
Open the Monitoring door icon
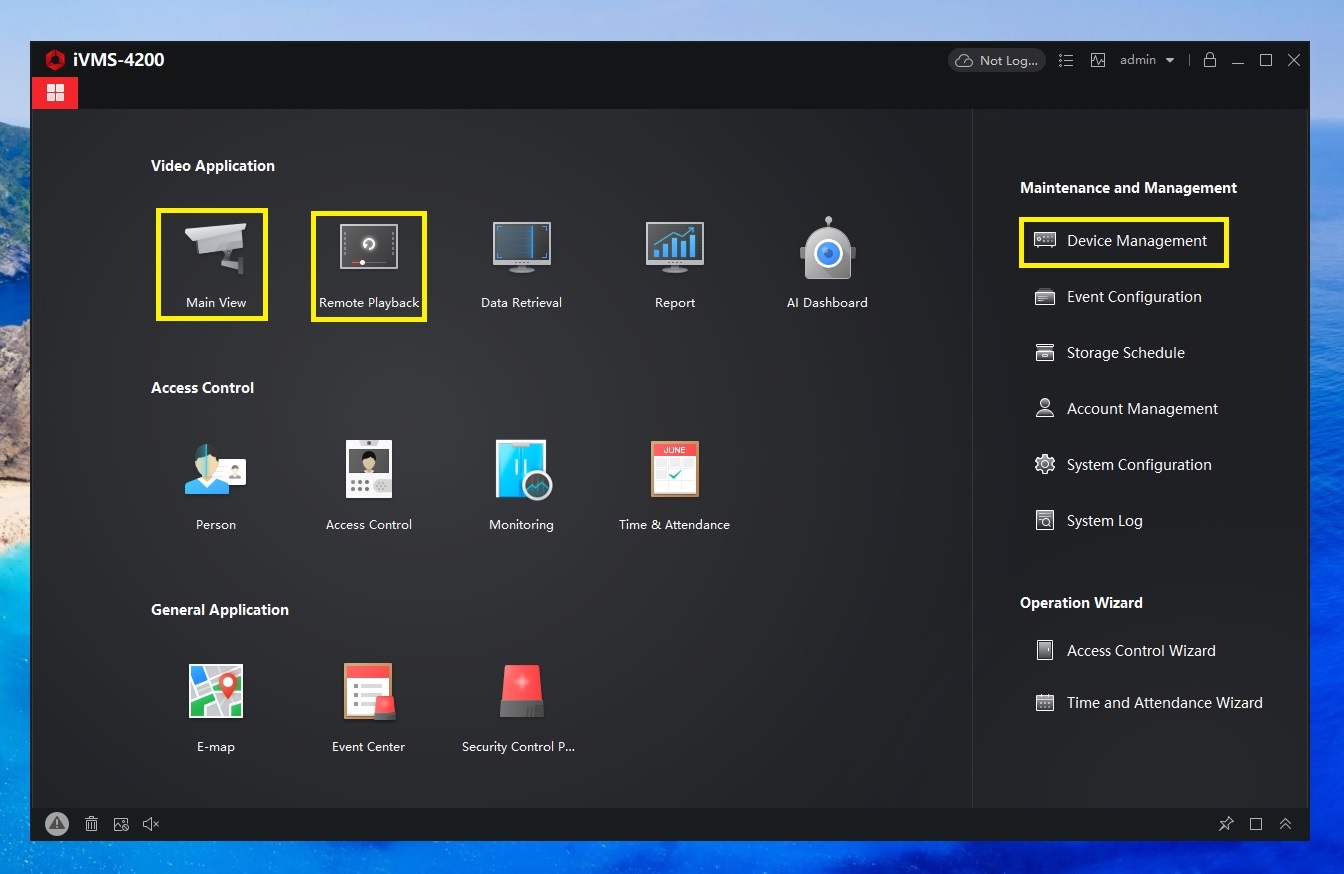pos(523,469)
